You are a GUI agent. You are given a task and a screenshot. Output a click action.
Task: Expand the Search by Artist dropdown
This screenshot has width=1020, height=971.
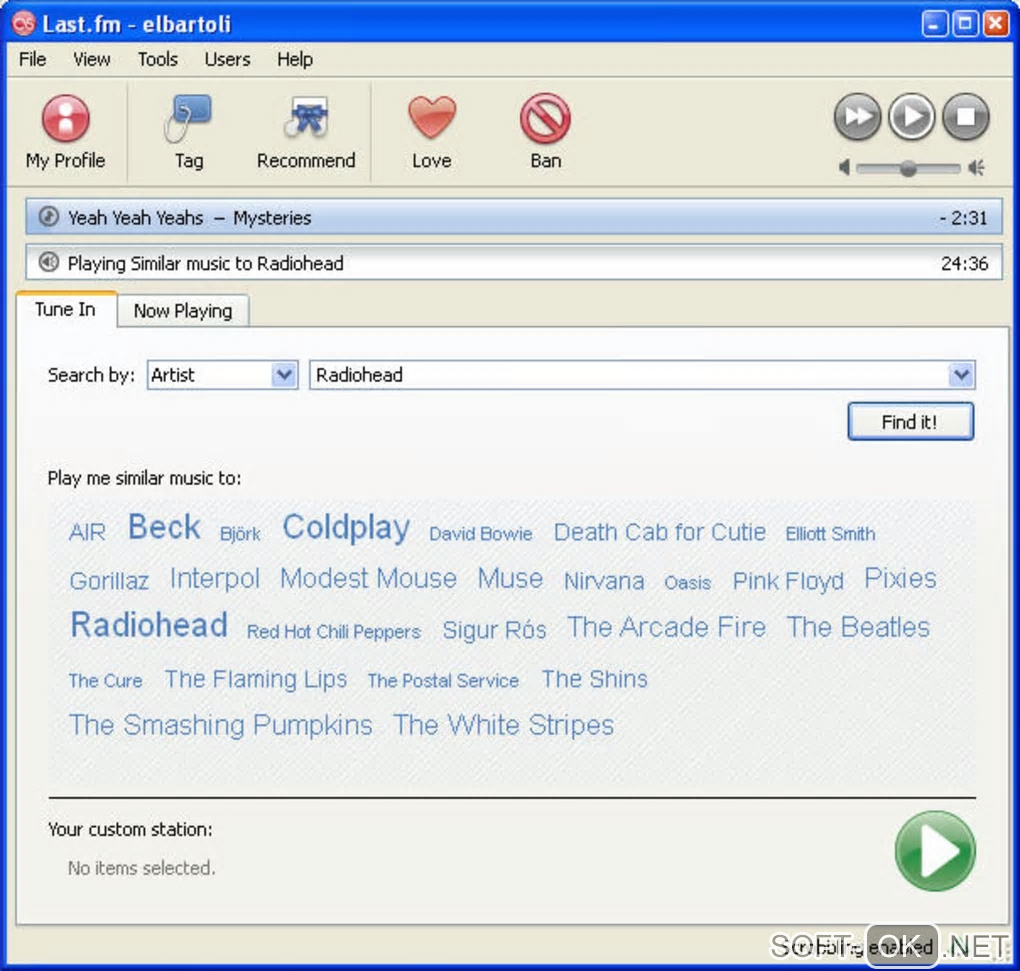[x=284, y=375]
